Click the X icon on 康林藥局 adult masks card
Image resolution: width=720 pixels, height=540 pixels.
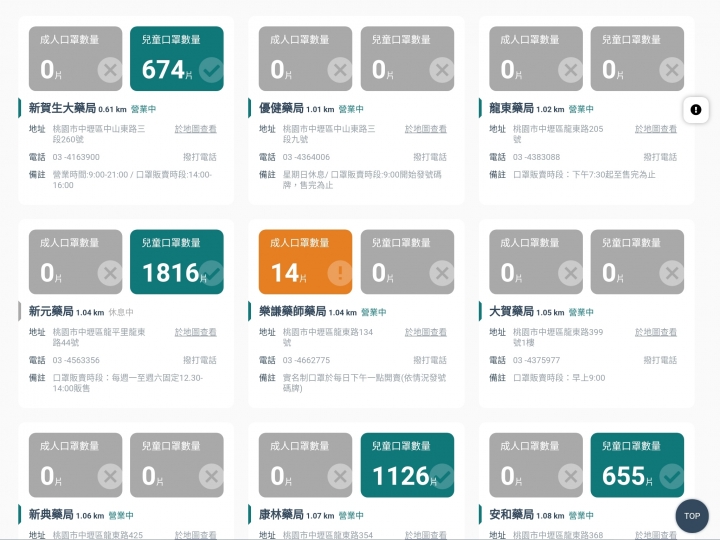pos(340,477)
